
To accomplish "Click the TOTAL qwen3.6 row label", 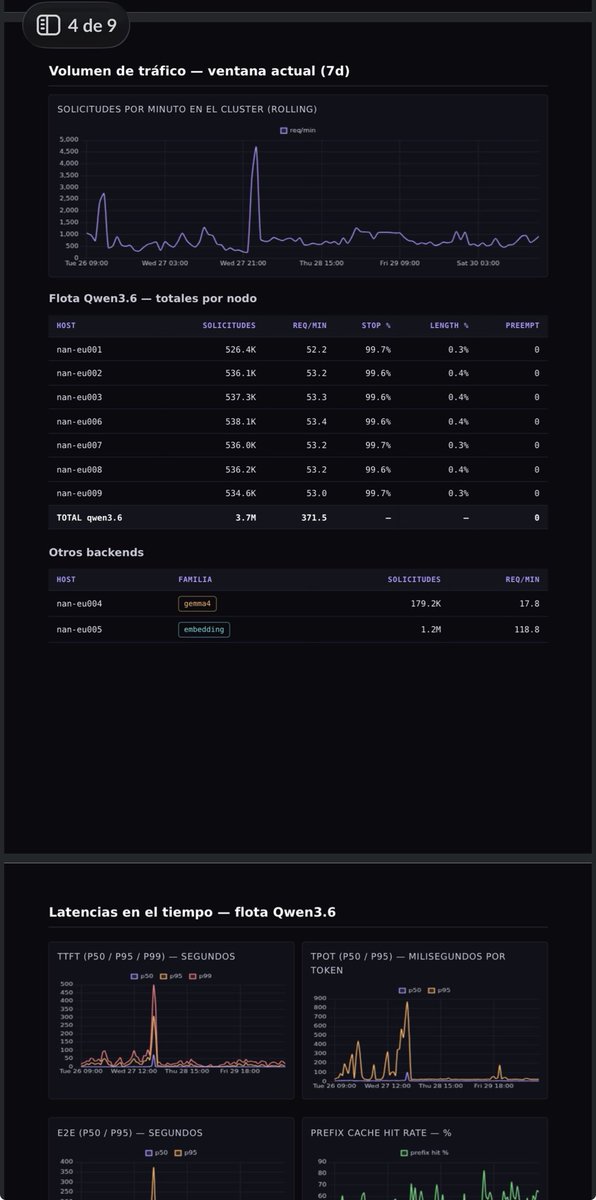I will [x=89, y=518].
